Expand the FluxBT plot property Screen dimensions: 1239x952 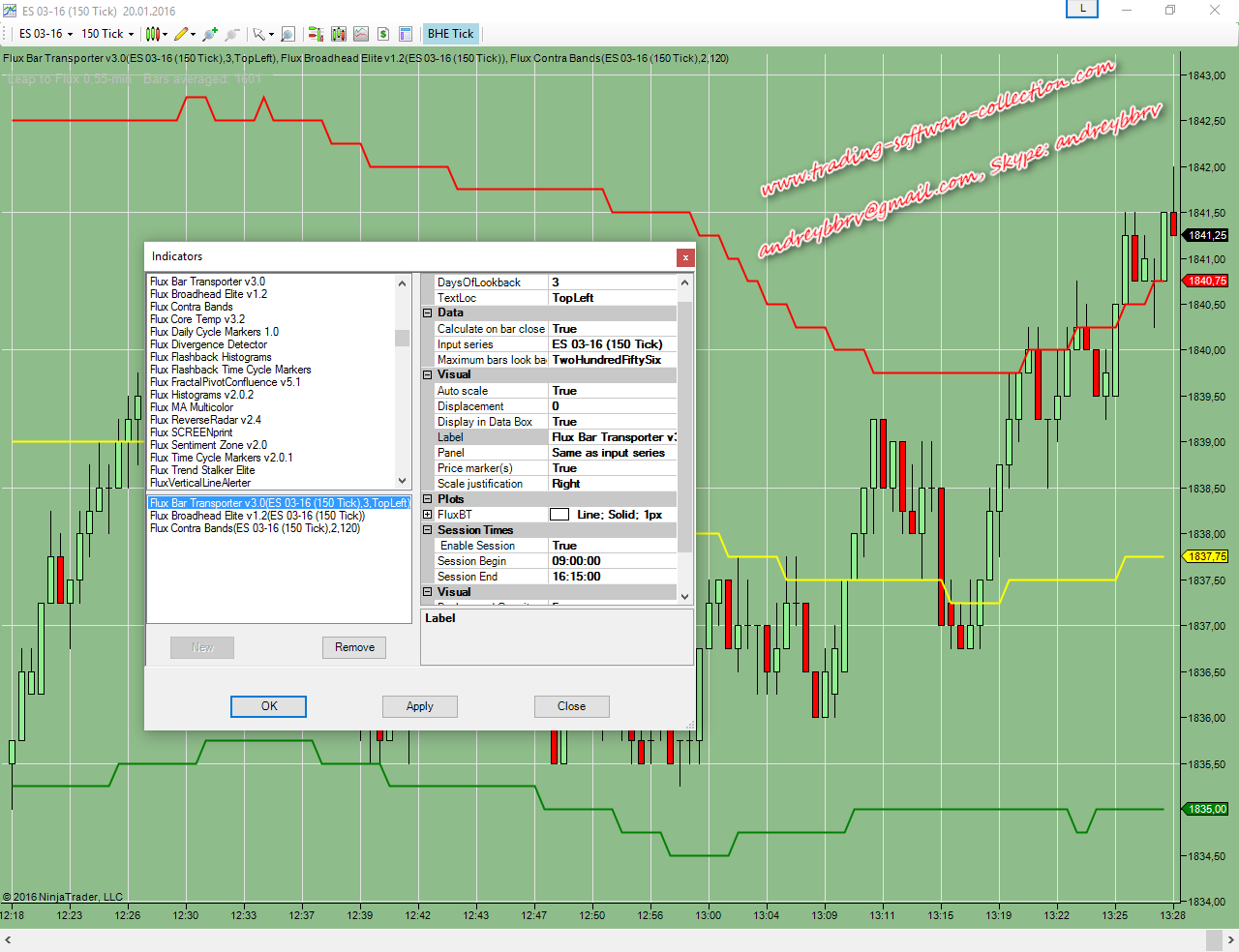point(427,515)
